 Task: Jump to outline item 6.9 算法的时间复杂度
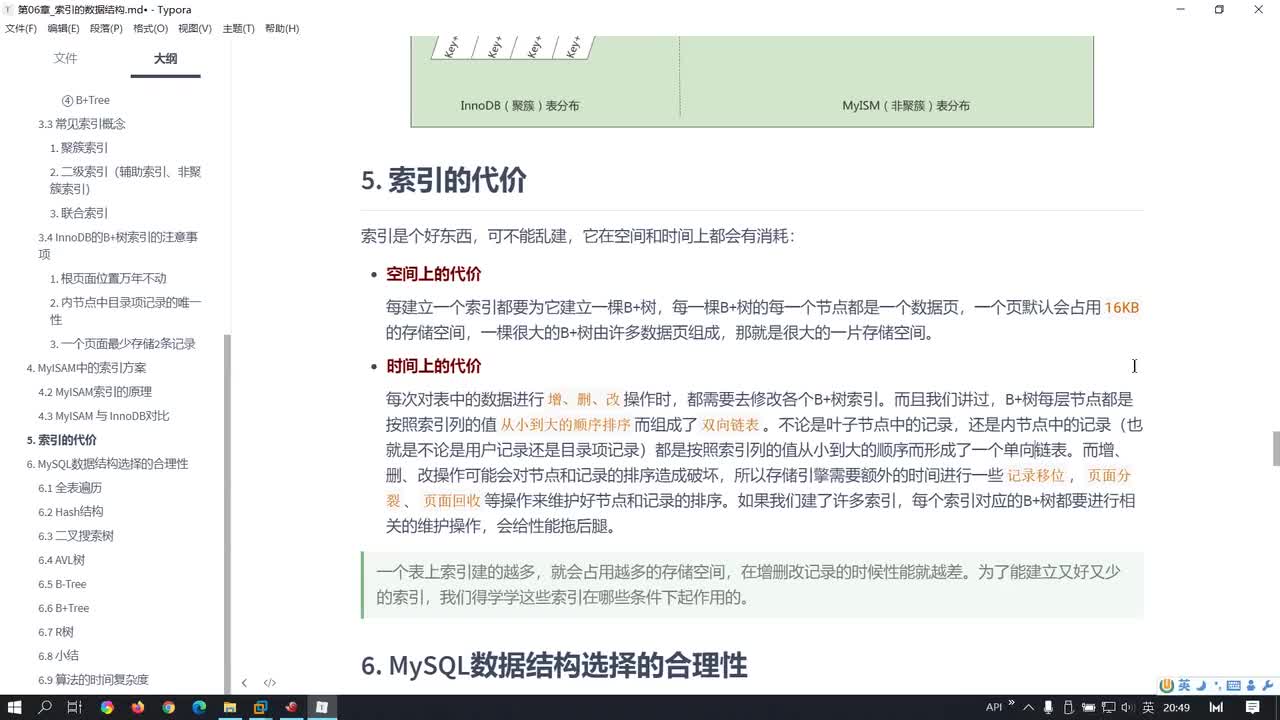(93, 680)
